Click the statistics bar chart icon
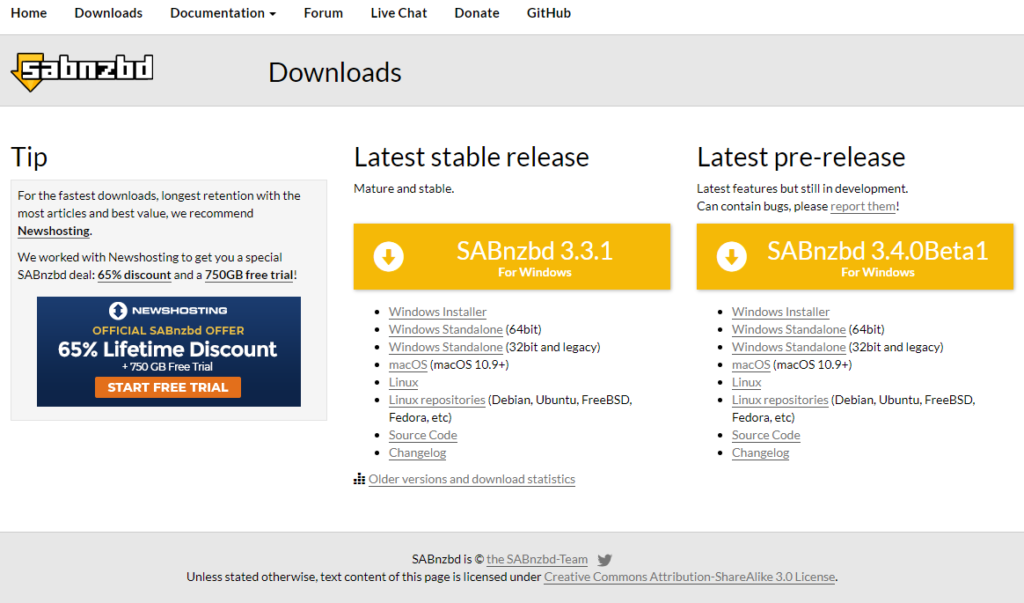Image resolution: width=1024 pixels, height=603 pixels. [359, 479]
